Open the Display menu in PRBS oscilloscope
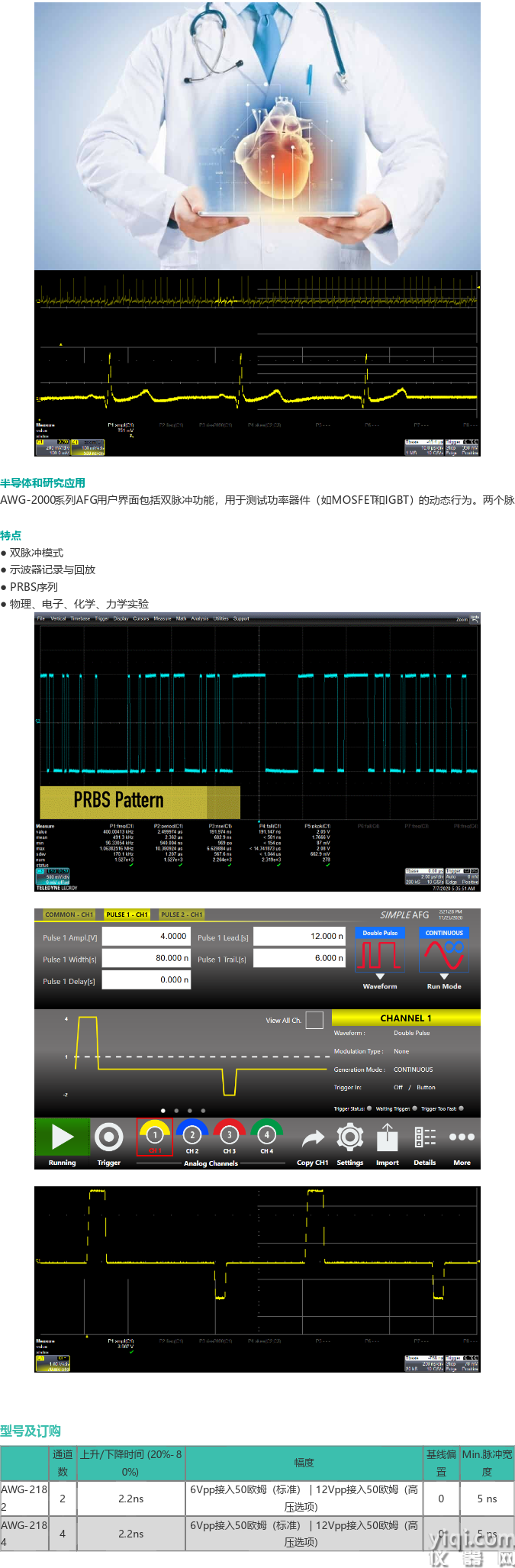Screen dimensions: 515x1568 click(x=121, y=619)
